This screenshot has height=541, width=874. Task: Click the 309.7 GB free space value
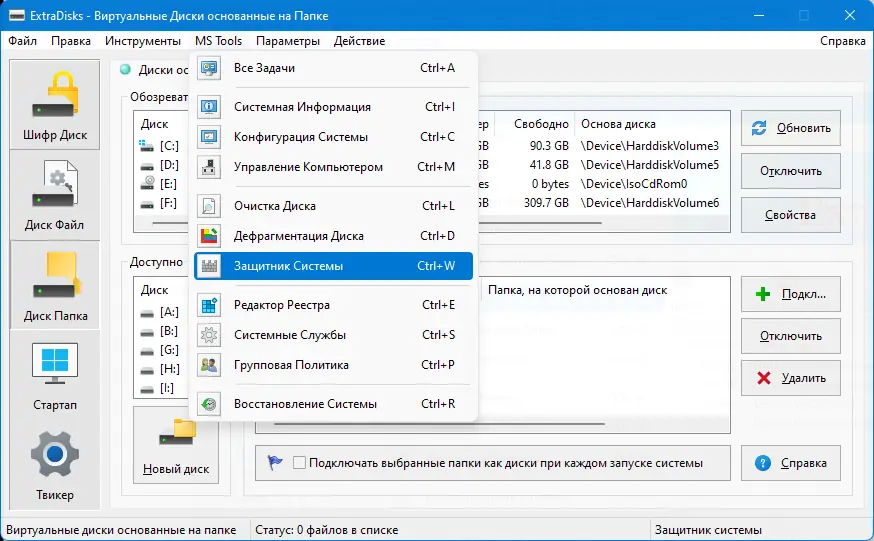point(546,203)
